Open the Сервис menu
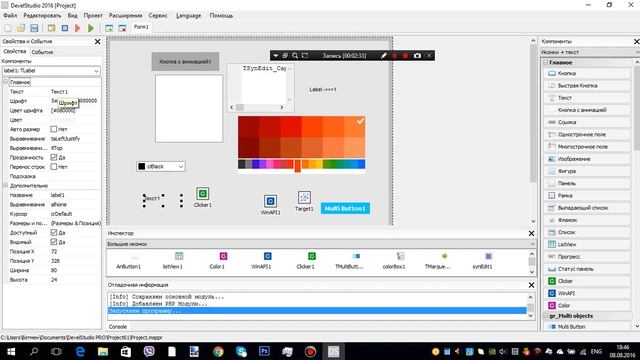640x360 pixels. pos(158,16)
